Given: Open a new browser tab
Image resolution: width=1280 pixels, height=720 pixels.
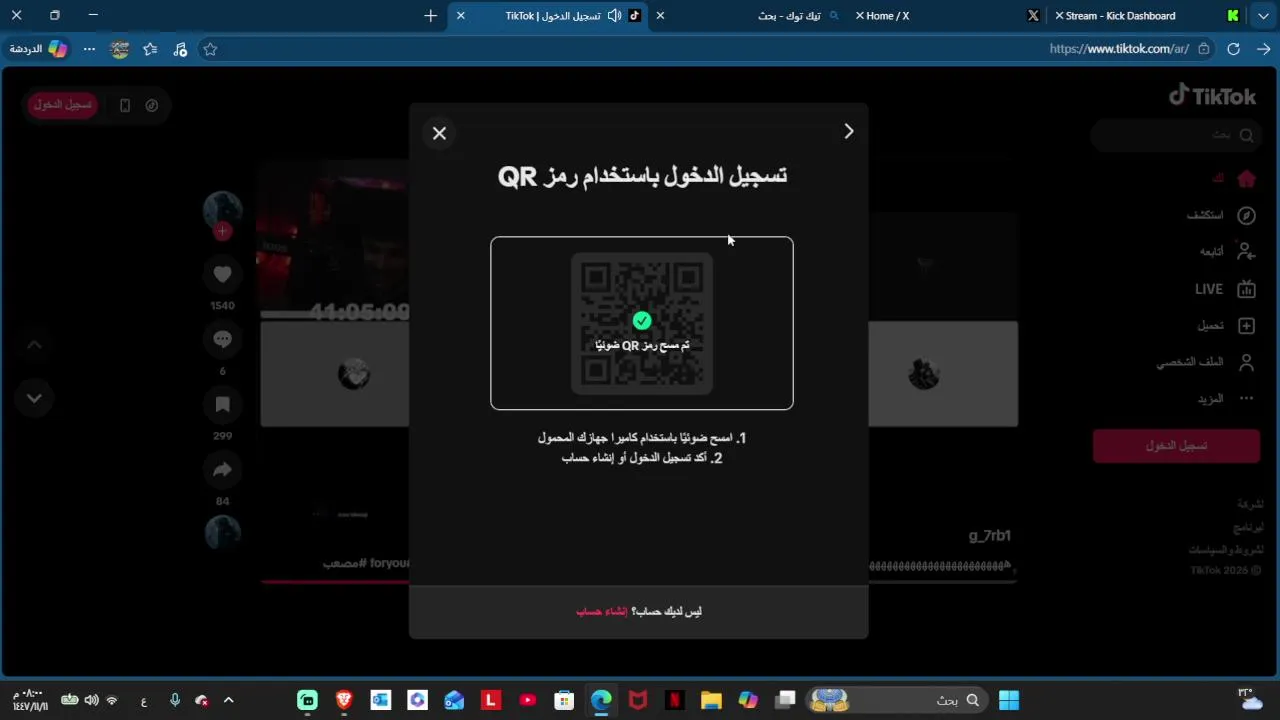Looking at the screenshot, I should 431,16.
